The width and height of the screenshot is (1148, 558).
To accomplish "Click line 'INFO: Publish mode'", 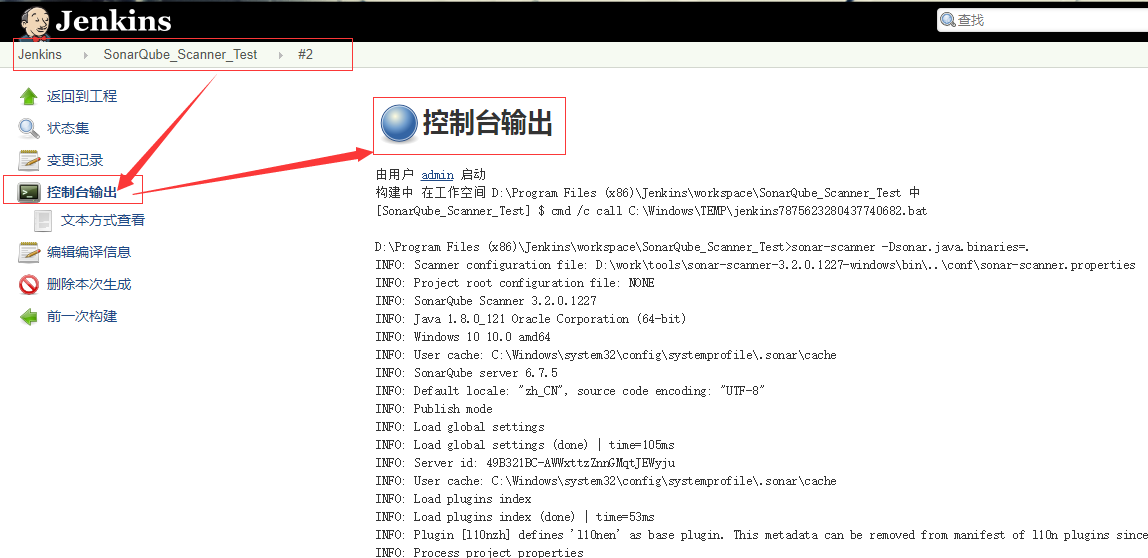I will pyautogui.click(x=433, y=409).
